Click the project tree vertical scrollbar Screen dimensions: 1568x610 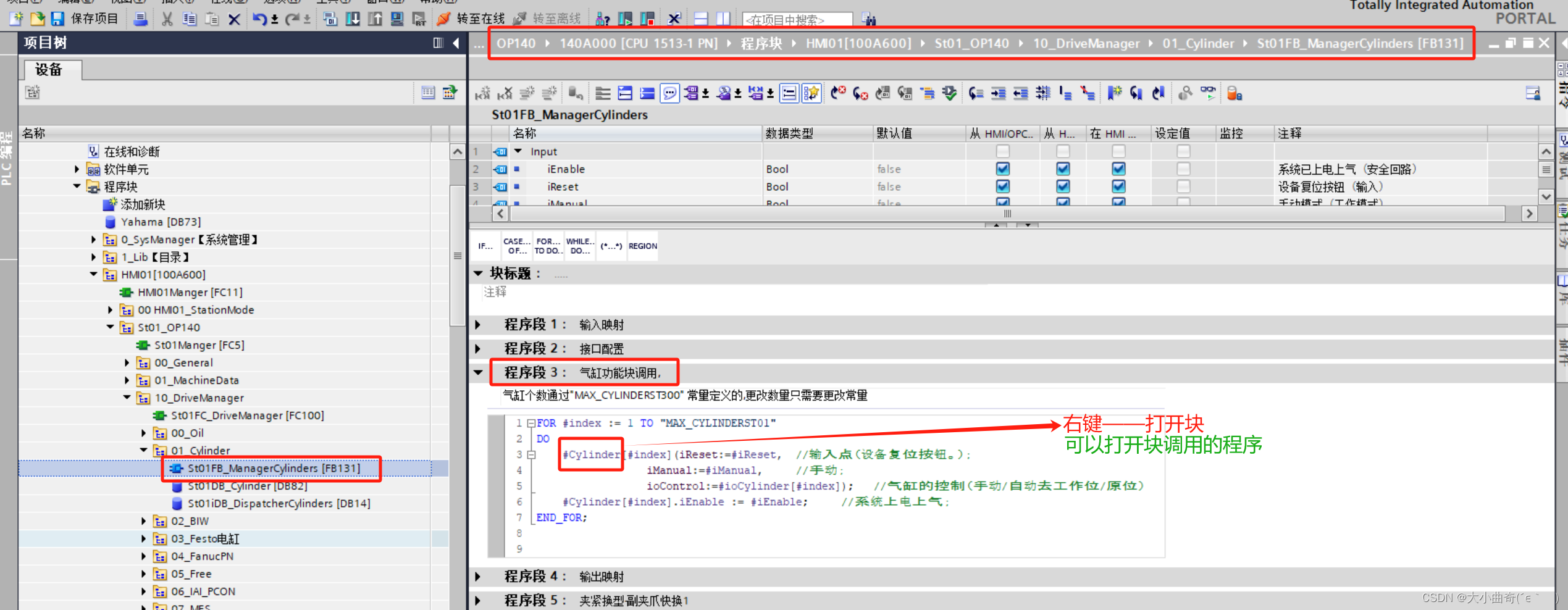pos(457,255)
